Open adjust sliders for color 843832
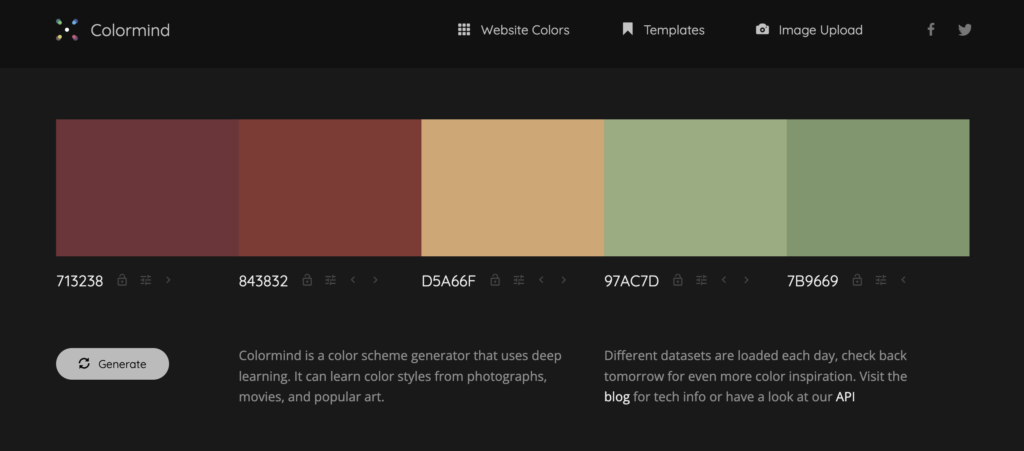 tap(330, 280)
